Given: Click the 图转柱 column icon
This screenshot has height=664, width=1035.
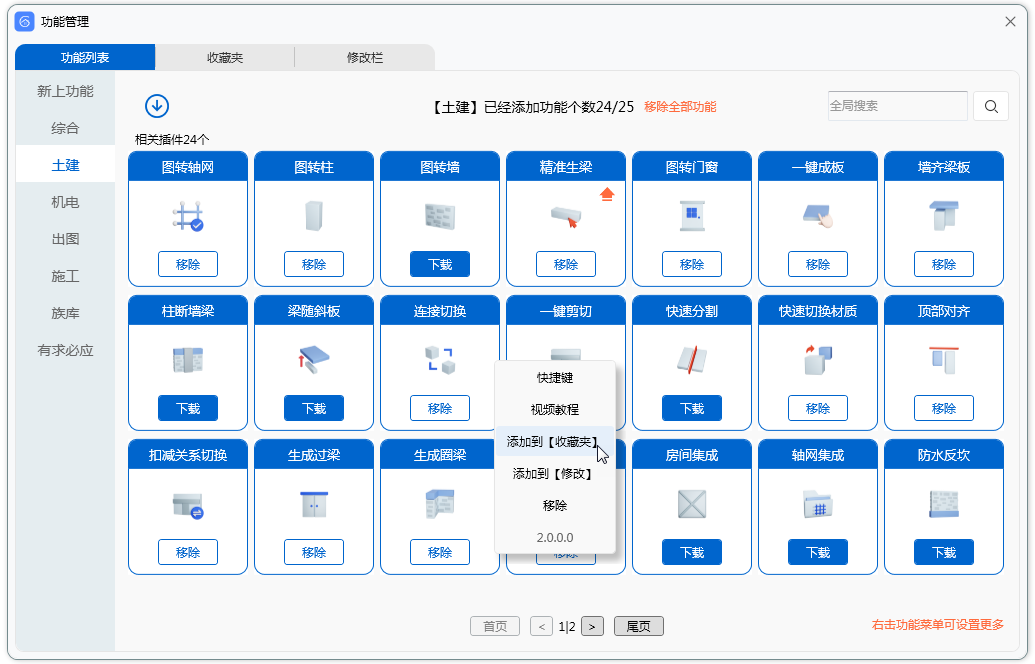Looking at the screenshot, I should 314,217.
